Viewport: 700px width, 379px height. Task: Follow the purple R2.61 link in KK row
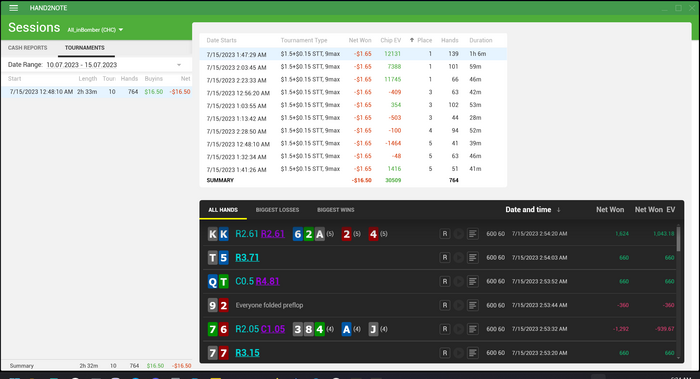click(273, 234)
